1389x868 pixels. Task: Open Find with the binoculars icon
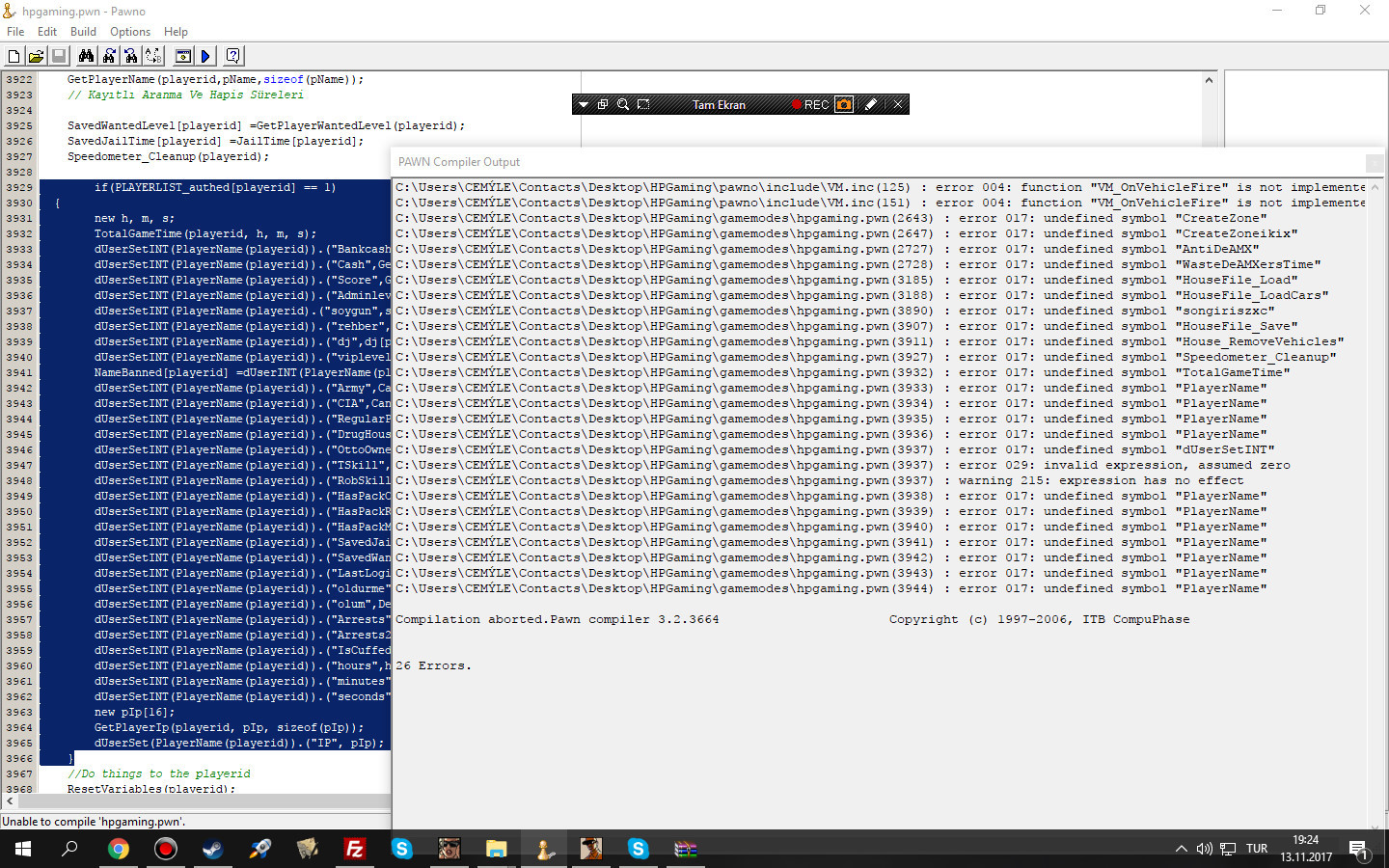coord(86,56)
